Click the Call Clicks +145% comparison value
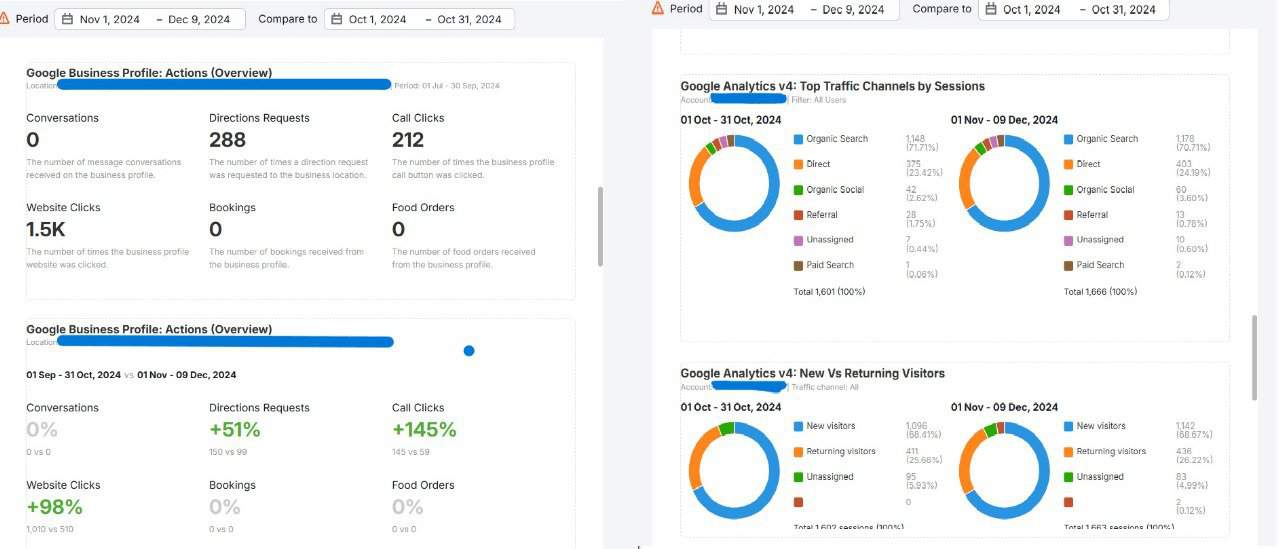Image resolution: width=1280 pixels, height=549 pixels. (x=424, y=430)
